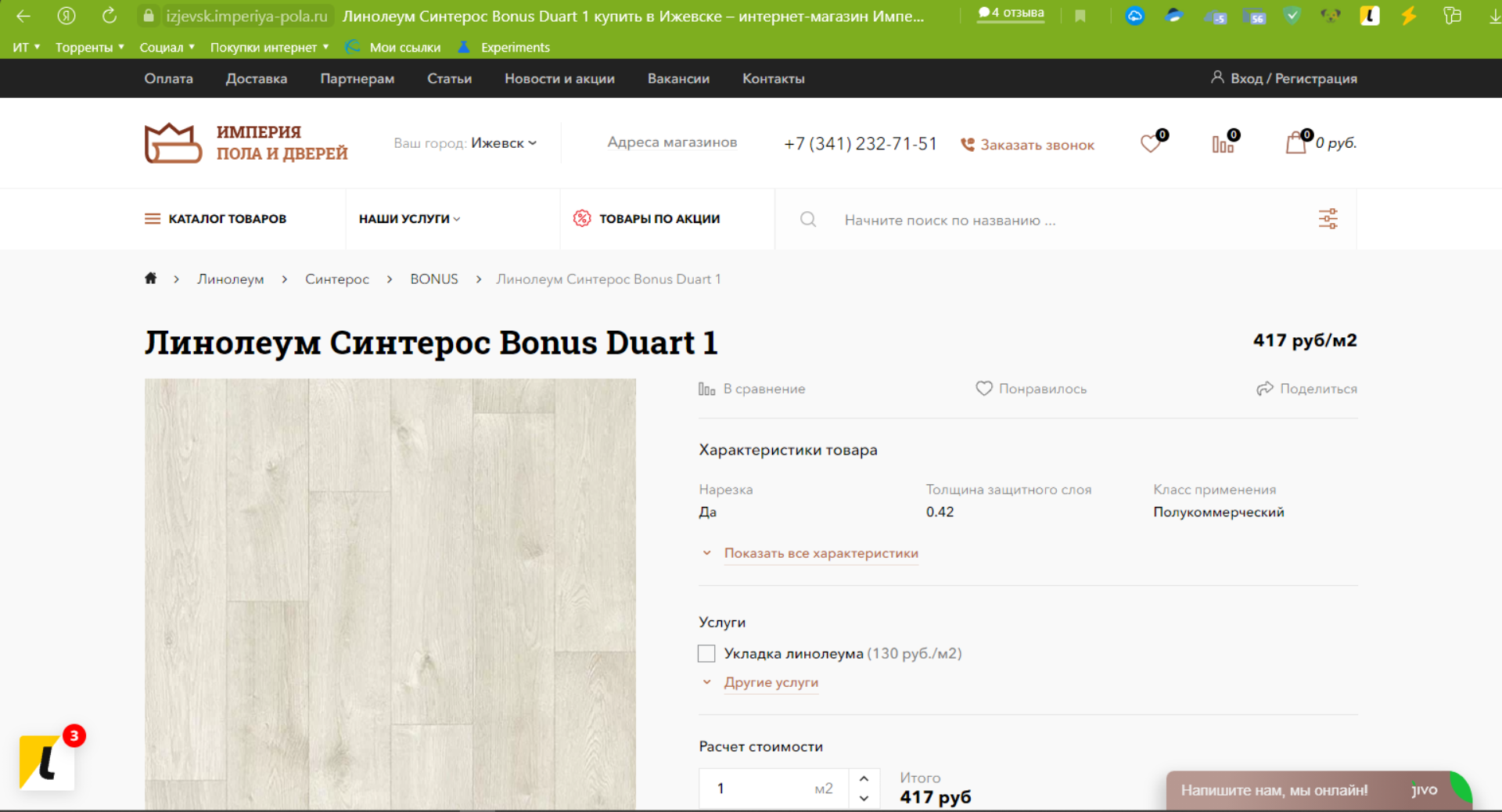Expand the Наши услуги dropdown
This screenshot has width=1502, height=812.
(x=409, y=219)
